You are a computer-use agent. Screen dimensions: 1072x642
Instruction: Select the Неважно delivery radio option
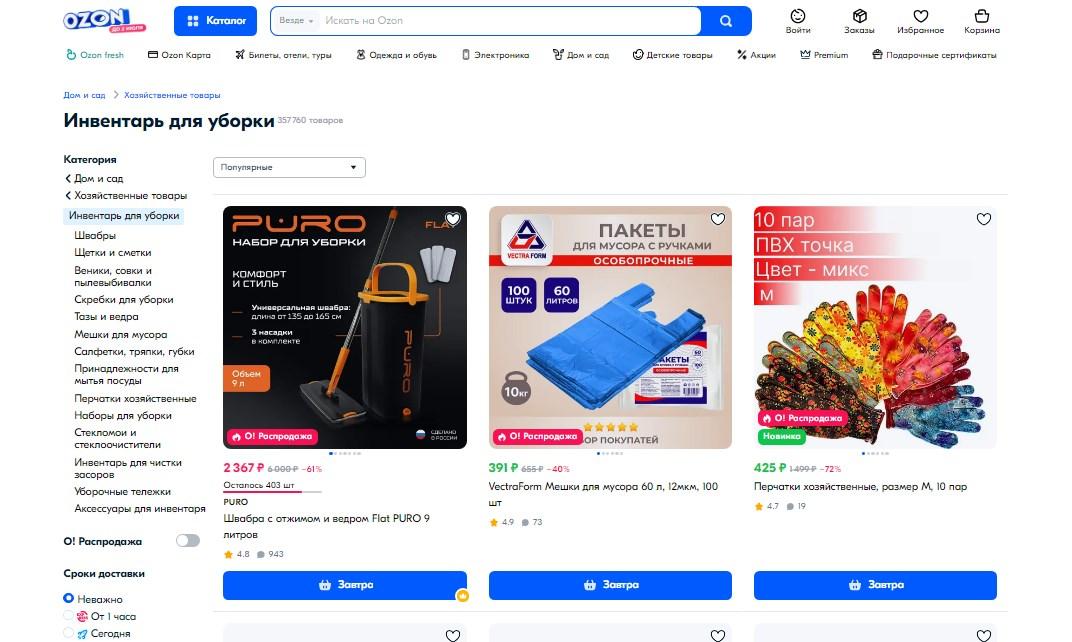68,598
